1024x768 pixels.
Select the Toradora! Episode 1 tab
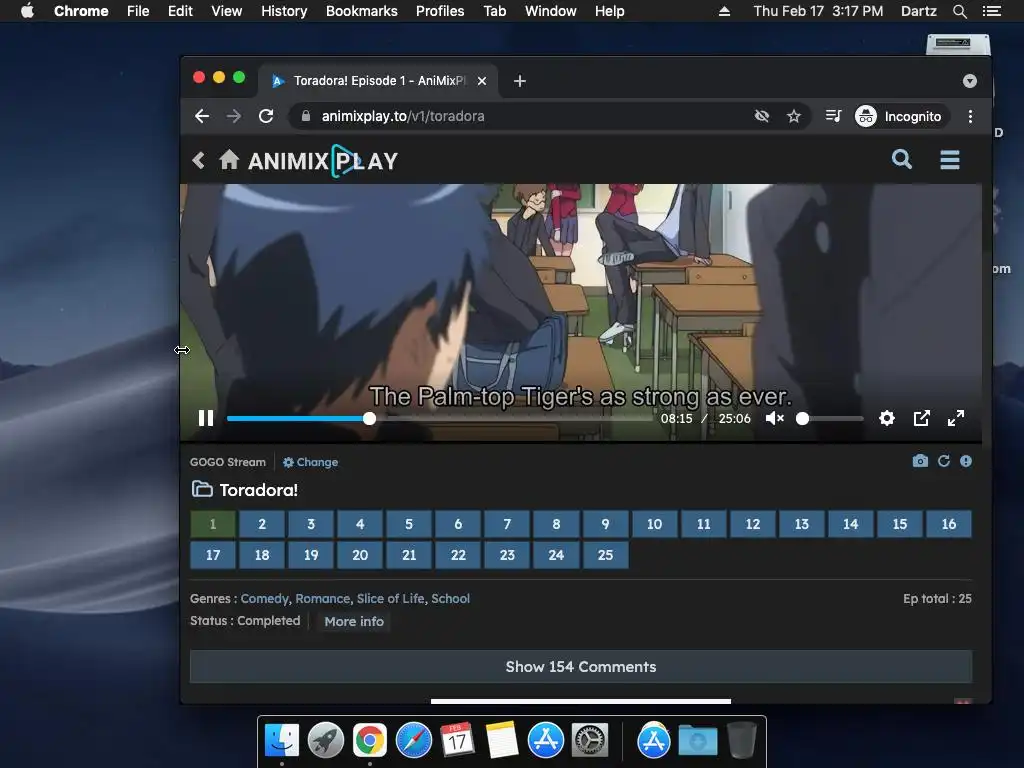click(x=379, y=81)
